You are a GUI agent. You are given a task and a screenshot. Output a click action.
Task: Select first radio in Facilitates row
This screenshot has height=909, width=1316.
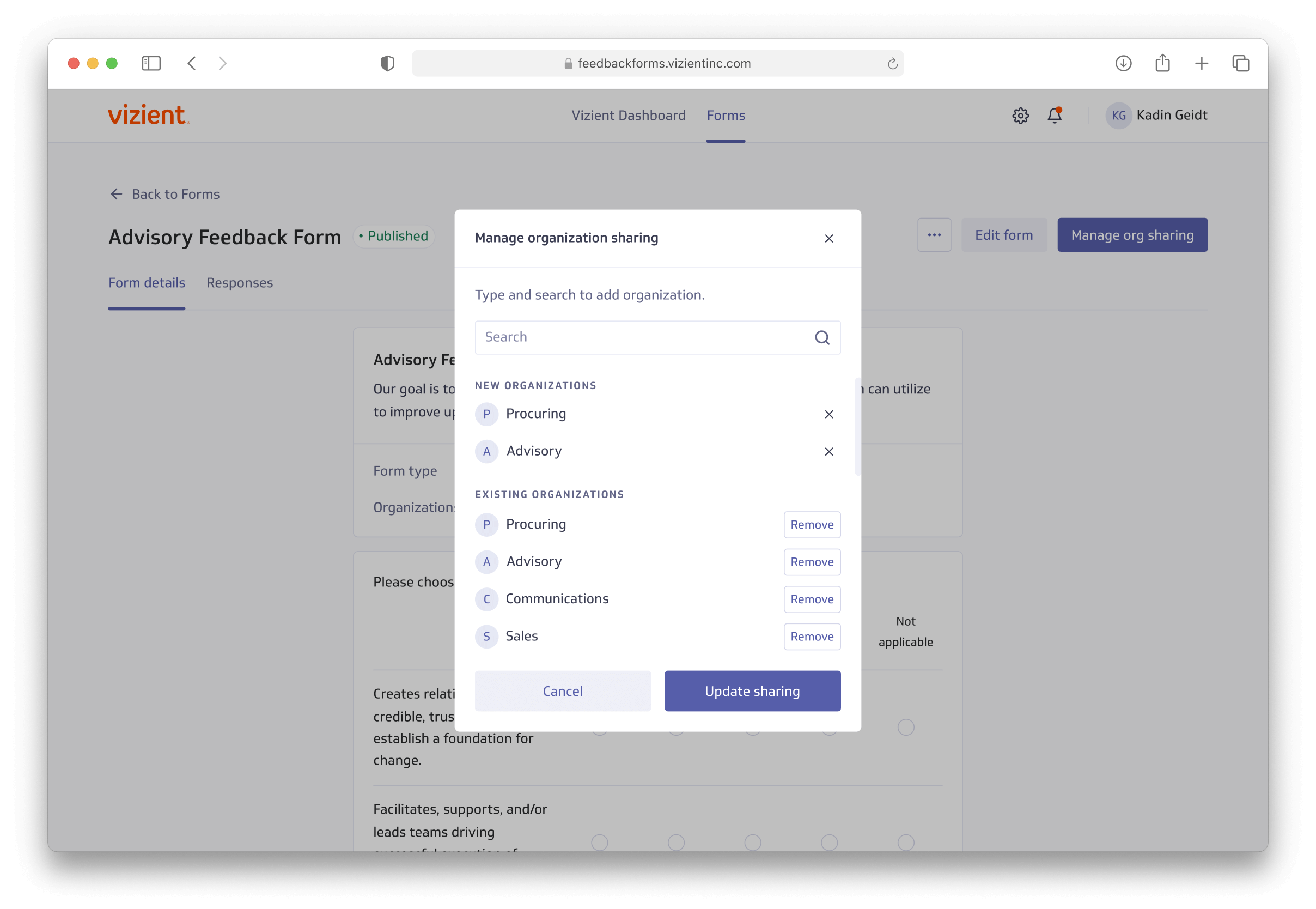599,842
